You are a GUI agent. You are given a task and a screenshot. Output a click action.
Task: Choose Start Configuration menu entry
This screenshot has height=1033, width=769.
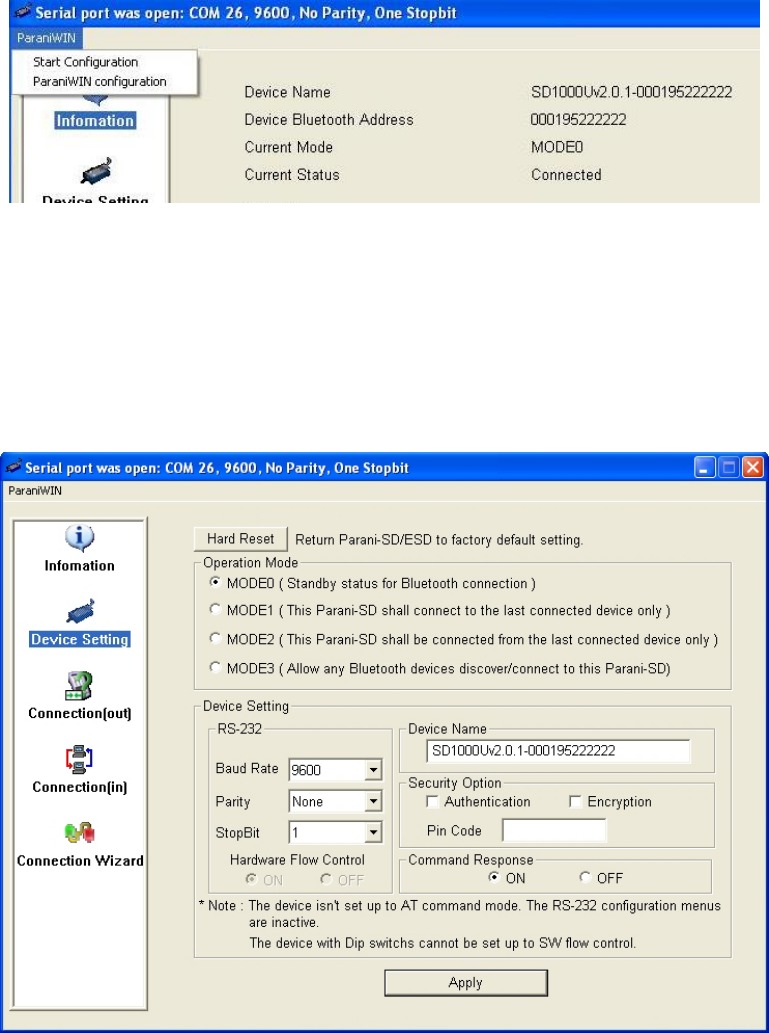tap(86, 62)
